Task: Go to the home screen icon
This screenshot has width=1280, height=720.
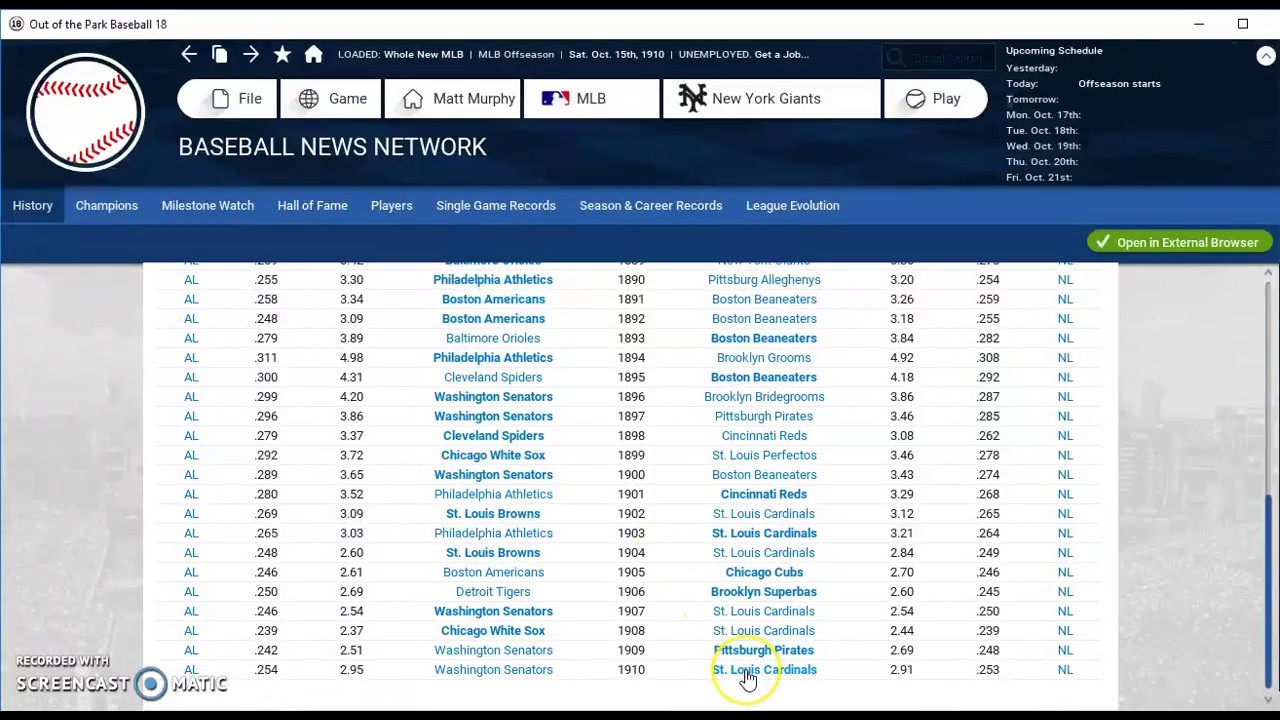Action: 313,54
